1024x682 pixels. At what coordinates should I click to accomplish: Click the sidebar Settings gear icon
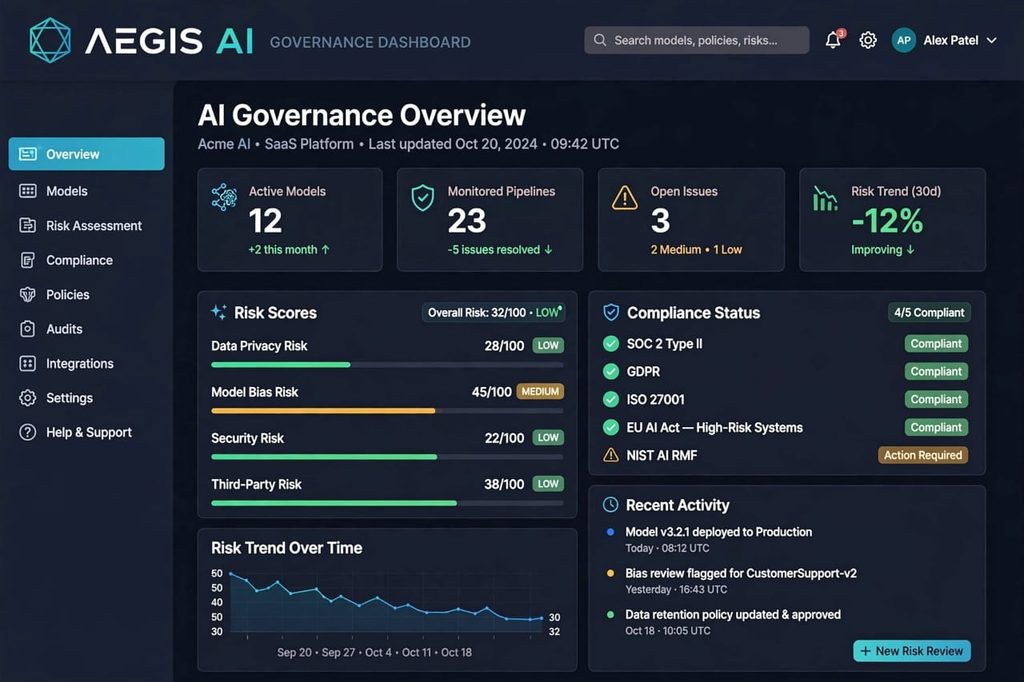coord(27,398)
